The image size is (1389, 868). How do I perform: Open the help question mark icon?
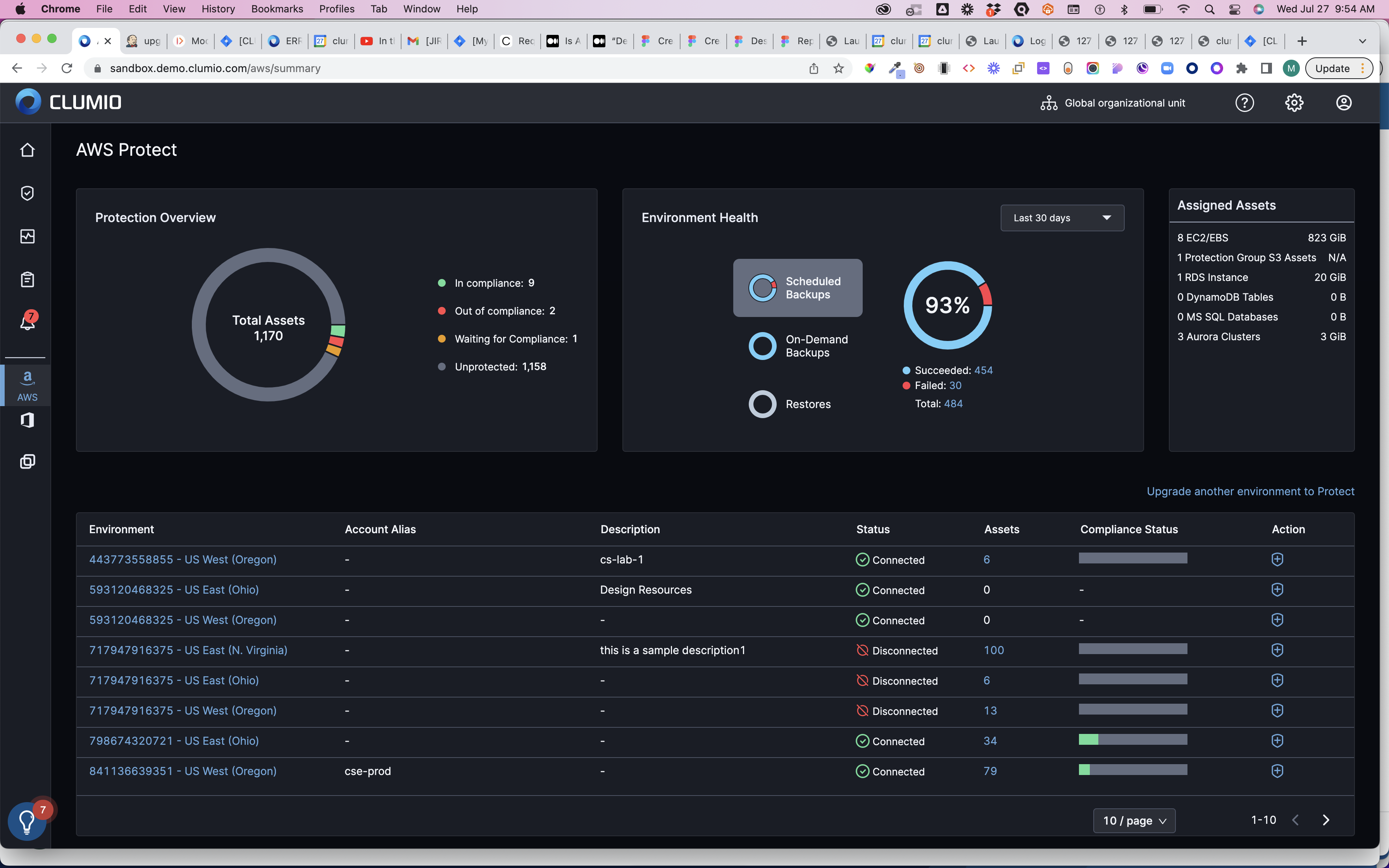[1244, 103]
